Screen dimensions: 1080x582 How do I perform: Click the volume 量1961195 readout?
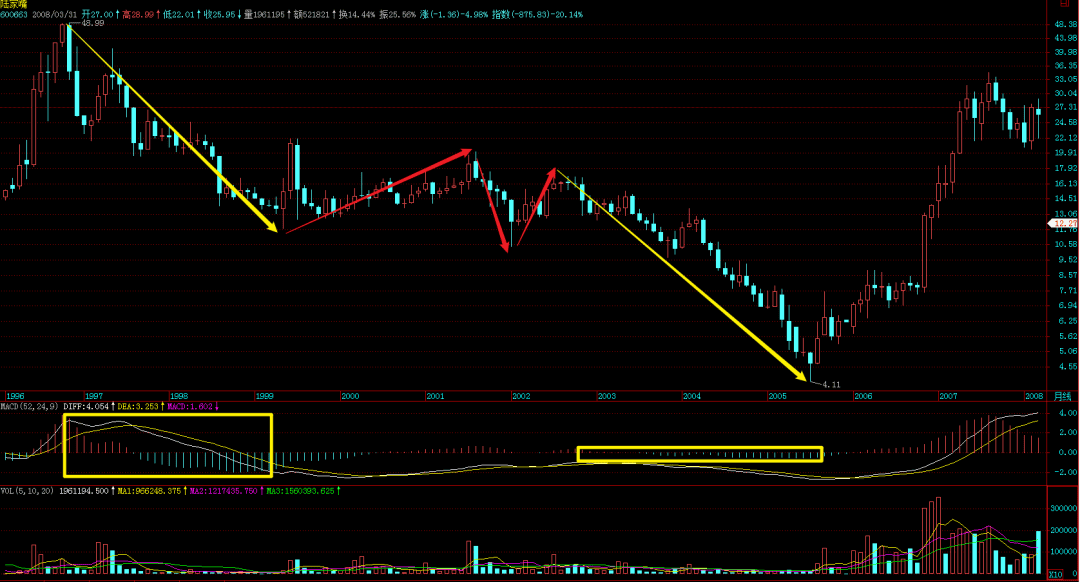[x=264, y=14]
